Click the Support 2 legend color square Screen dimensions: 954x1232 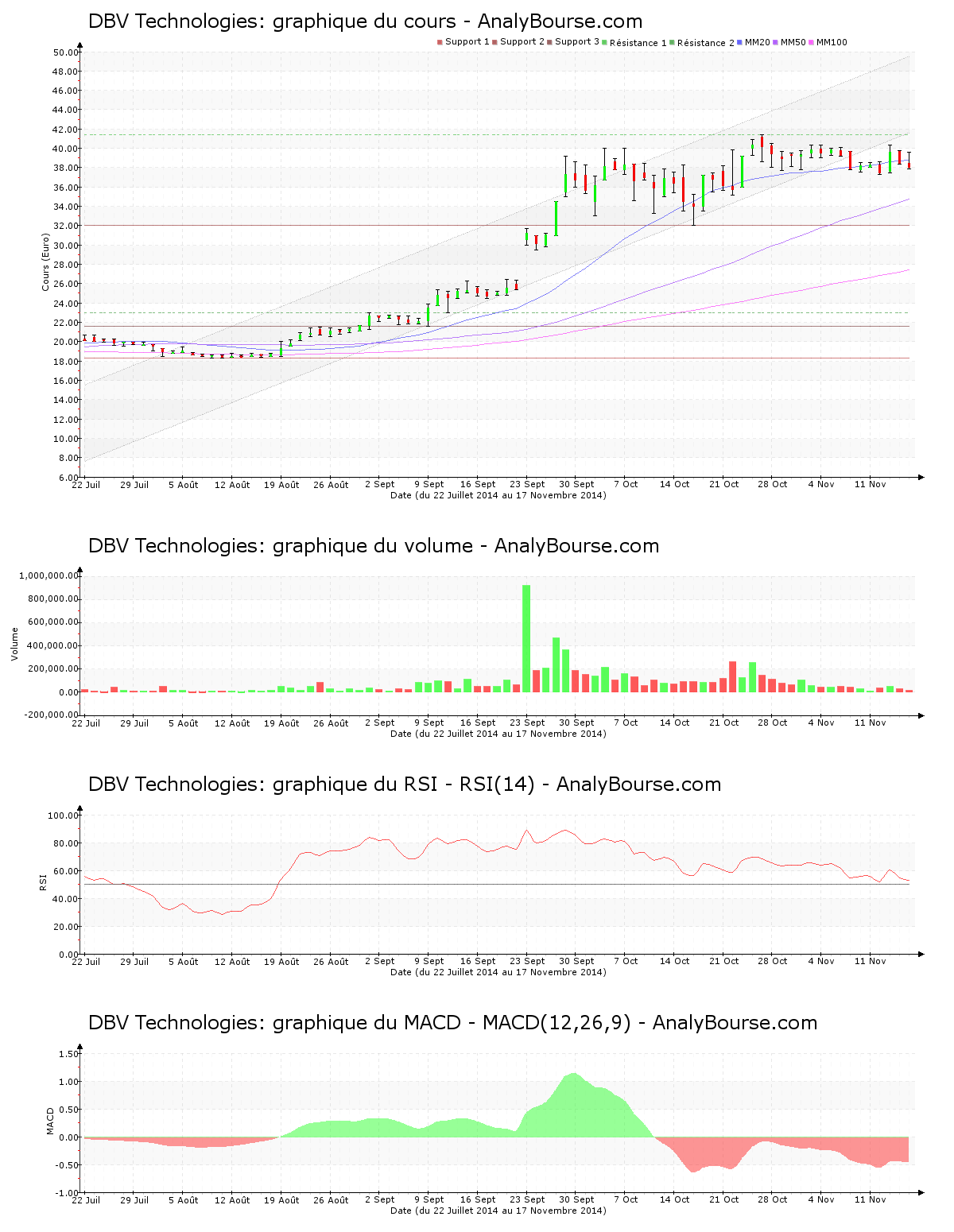[x=494, y=42]
